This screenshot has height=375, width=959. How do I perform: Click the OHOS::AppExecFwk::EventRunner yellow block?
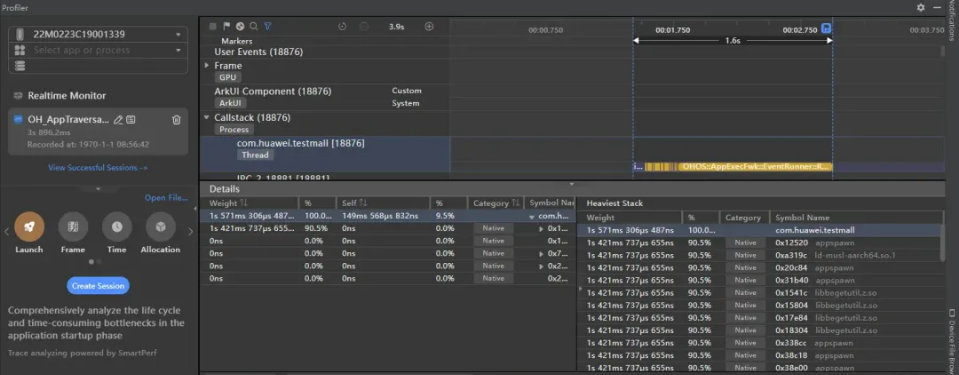pos(755,166)
